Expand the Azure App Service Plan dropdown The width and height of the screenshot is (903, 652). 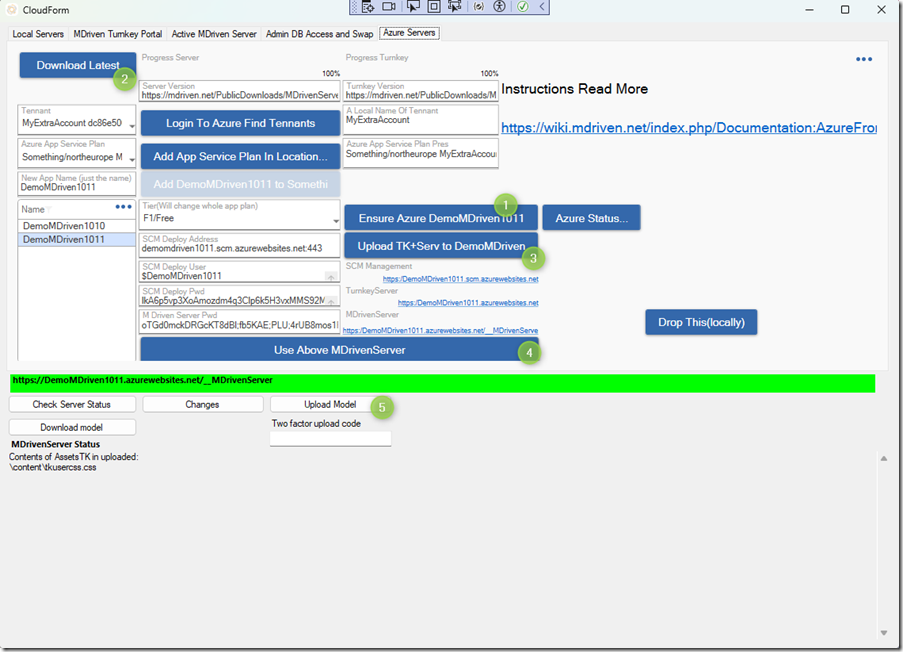coord(132,159)
